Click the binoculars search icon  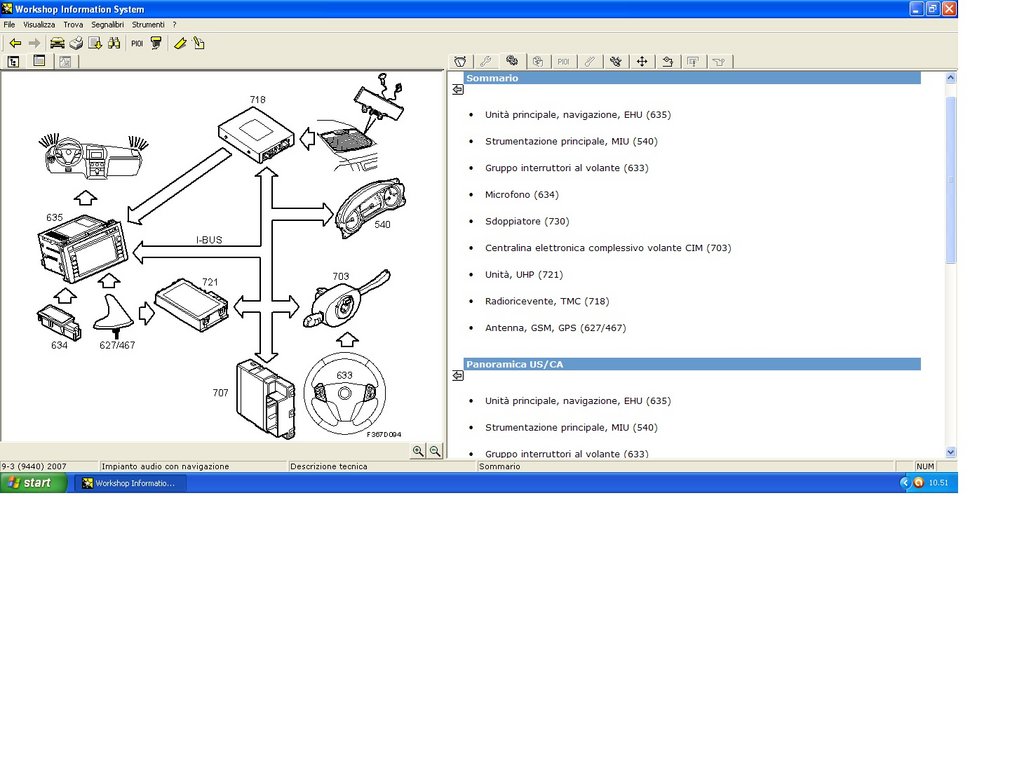114,43
